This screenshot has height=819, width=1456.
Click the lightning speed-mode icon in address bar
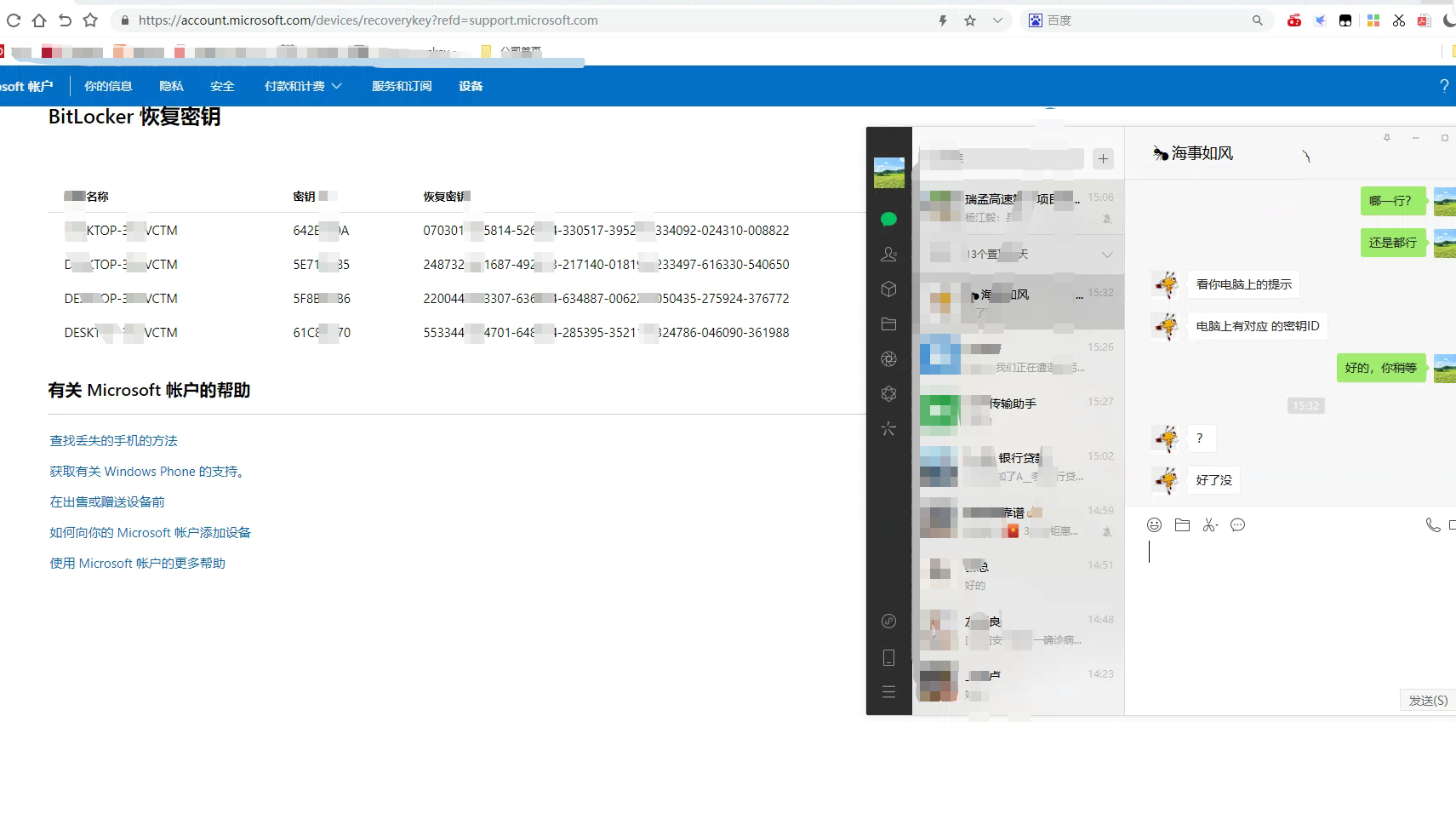tap(943, 20)
